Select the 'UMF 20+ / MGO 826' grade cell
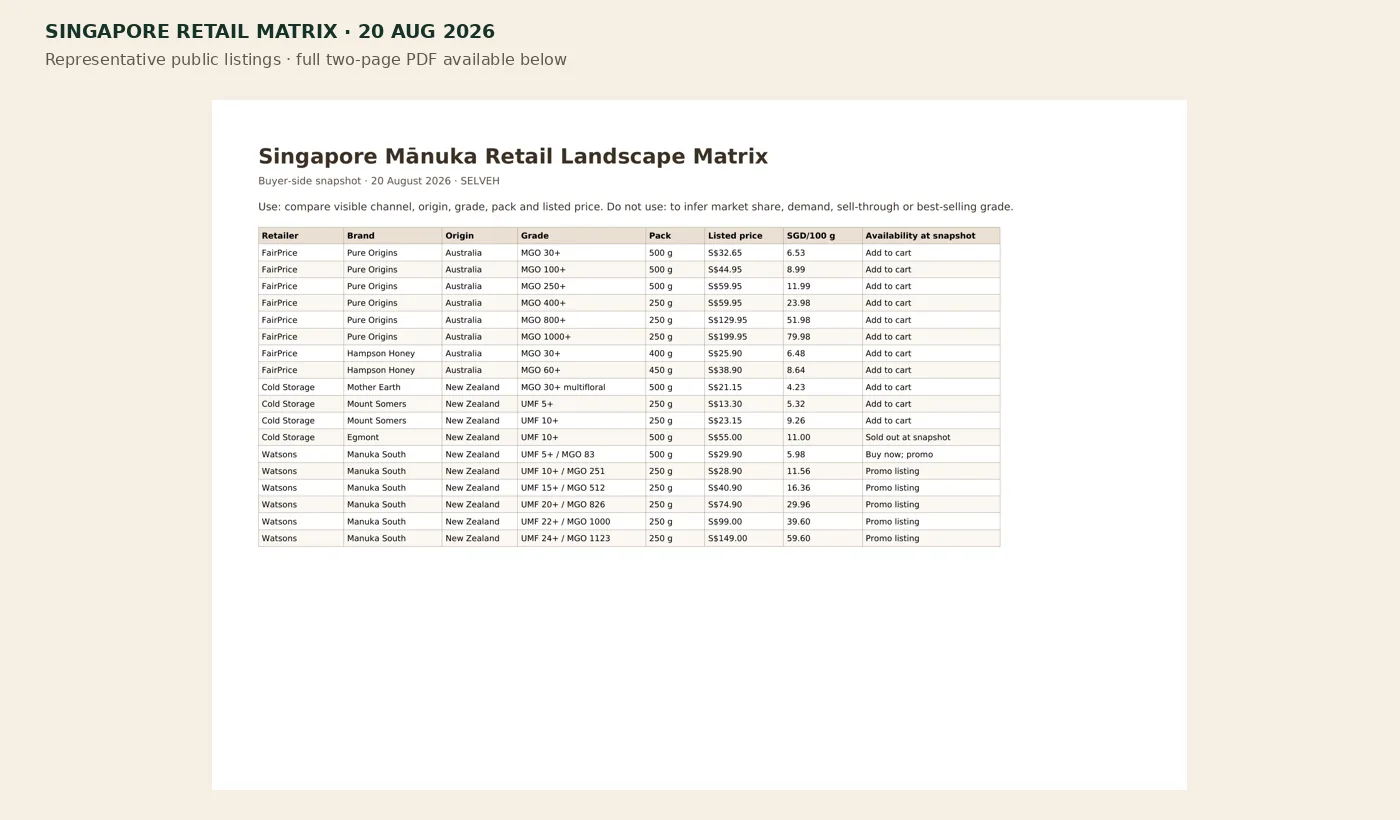 581,504
